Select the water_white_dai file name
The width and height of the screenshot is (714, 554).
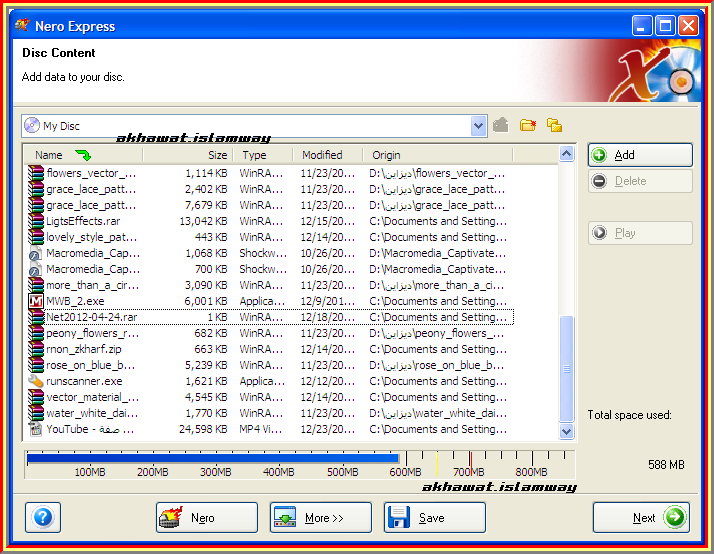92,413
